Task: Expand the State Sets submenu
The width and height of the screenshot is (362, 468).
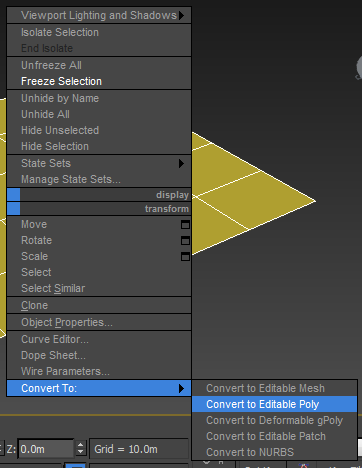Action: (x=99, y=163)
